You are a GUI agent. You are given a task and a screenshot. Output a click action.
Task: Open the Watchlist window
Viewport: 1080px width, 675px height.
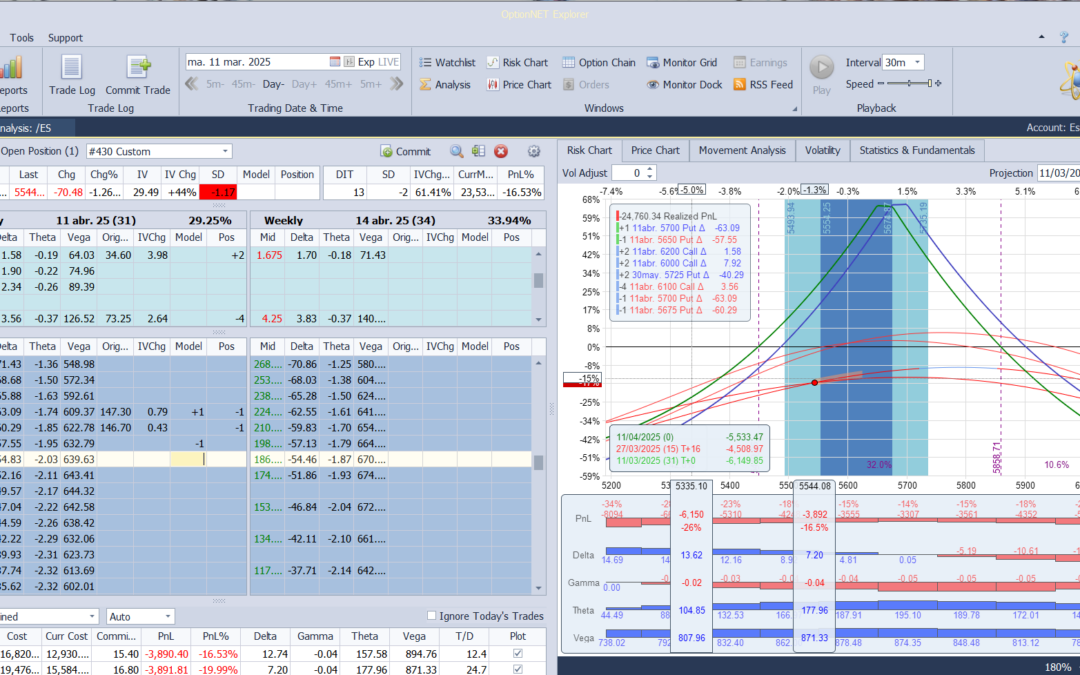(447, 63)
